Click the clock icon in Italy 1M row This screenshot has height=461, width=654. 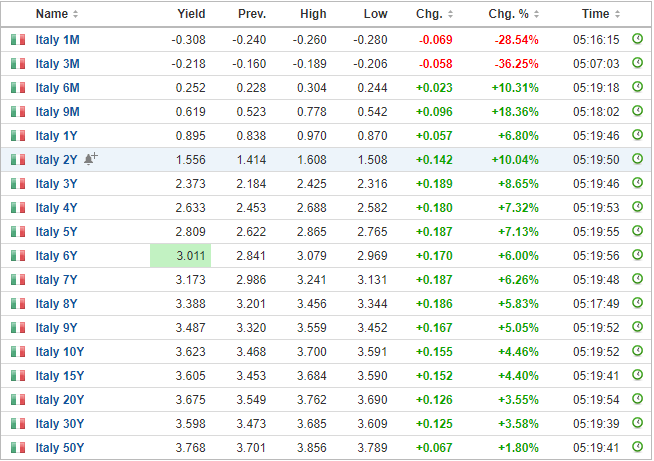[637, 39]
